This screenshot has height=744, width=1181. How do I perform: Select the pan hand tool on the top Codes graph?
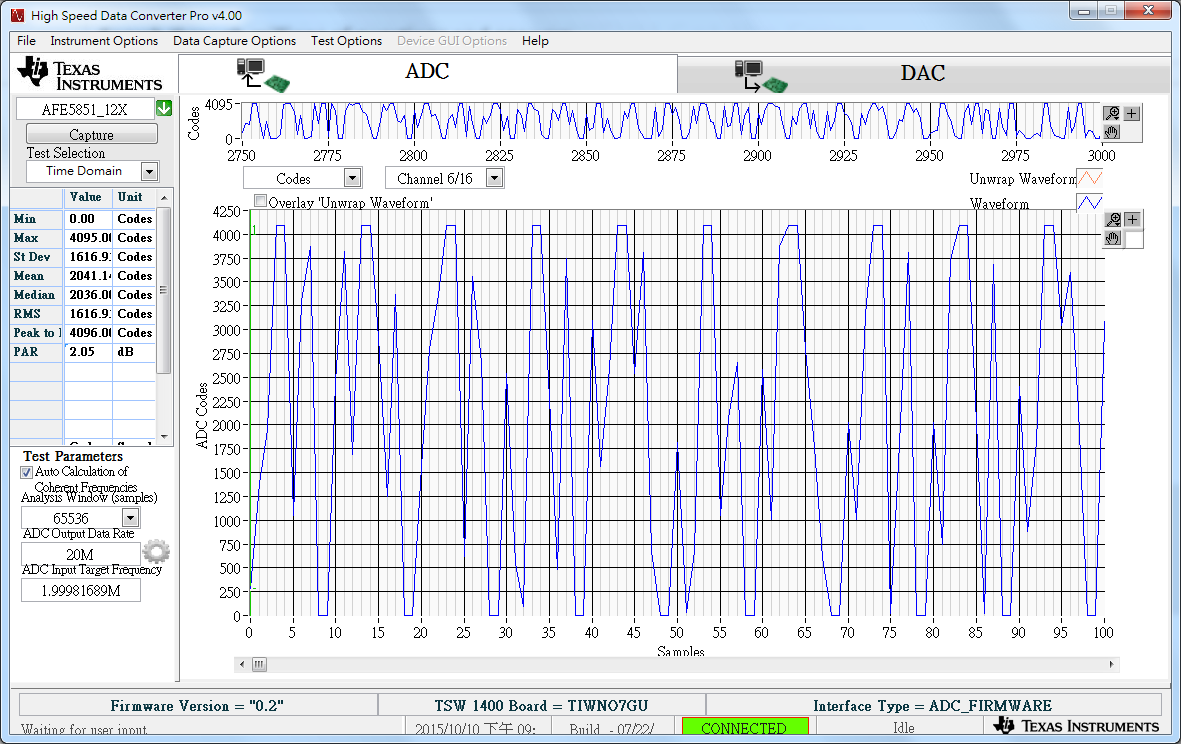click(1112, 132)
